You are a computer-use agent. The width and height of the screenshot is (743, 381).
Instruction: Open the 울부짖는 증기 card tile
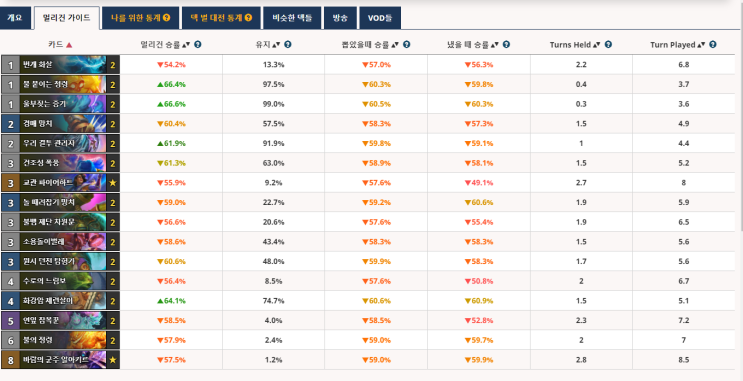click(x=60, y=104)
